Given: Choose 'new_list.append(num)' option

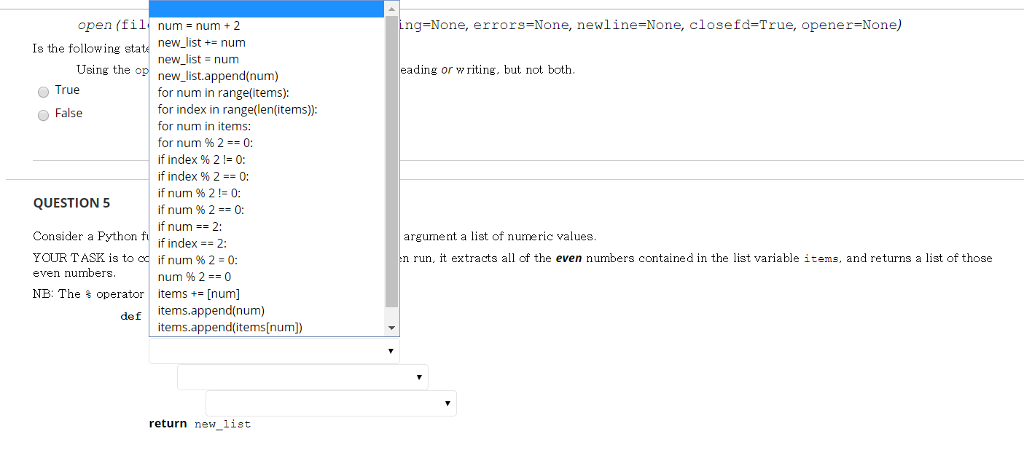Looking at the screenshot, I should tap(267, 76).
